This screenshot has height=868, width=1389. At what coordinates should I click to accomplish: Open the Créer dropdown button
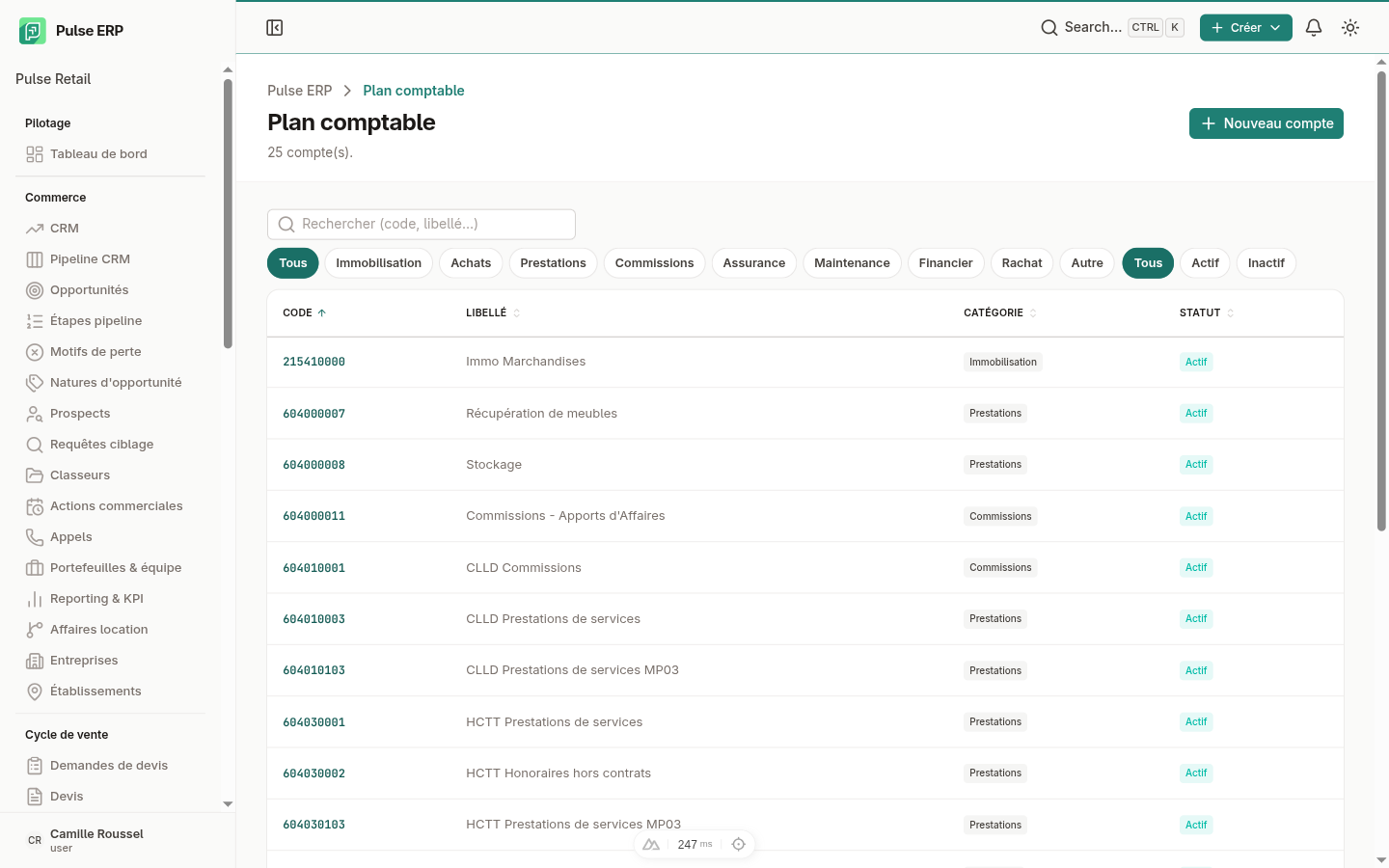[1246, 28]
